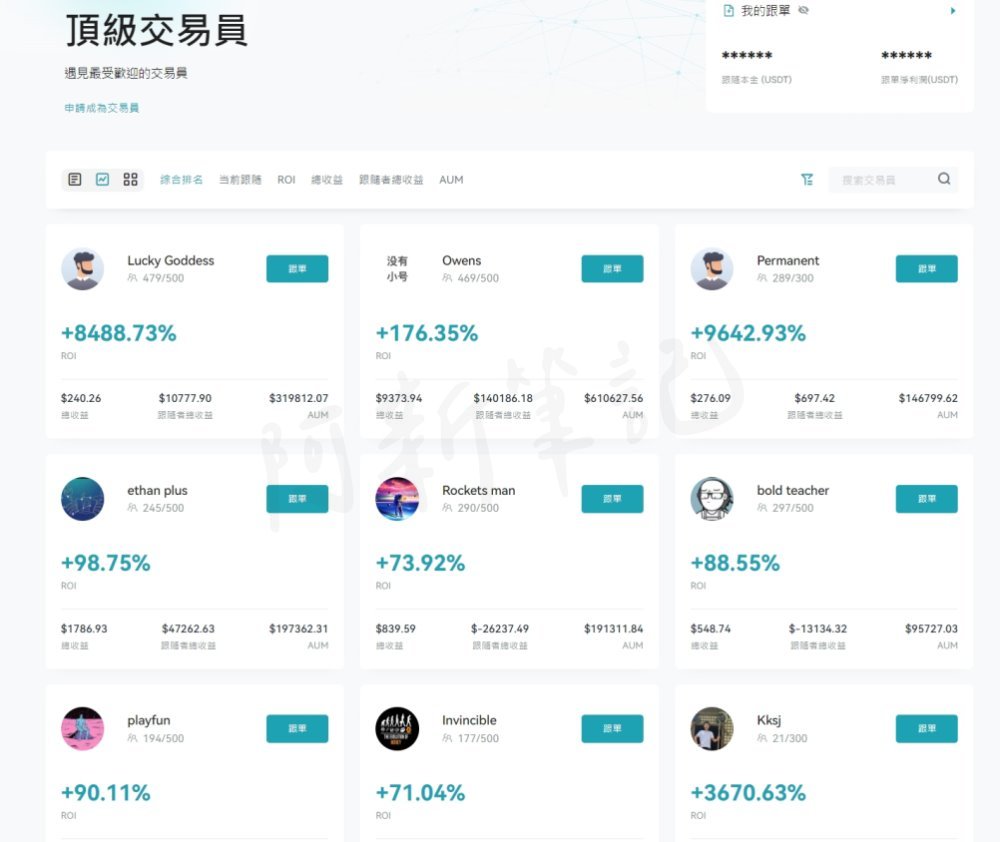Switch to list view layout

74,179
